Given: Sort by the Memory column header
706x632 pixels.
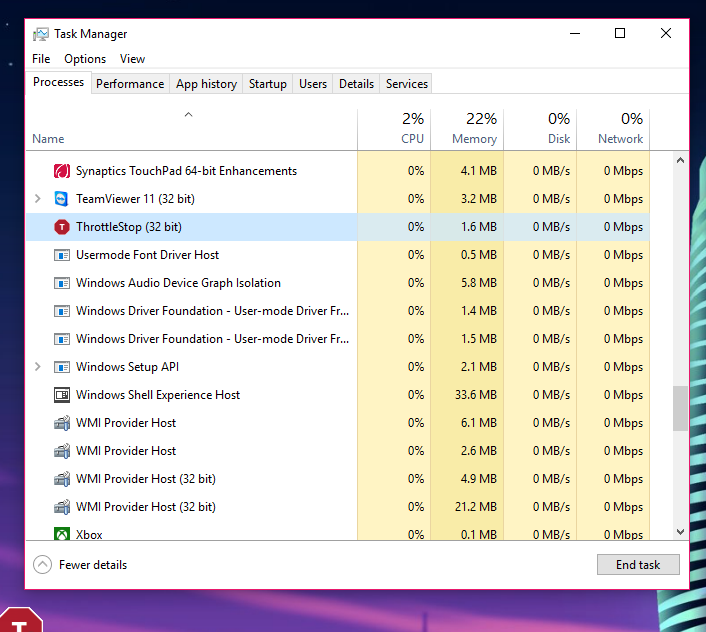Looking at the screenshot, I should [467, 129].
